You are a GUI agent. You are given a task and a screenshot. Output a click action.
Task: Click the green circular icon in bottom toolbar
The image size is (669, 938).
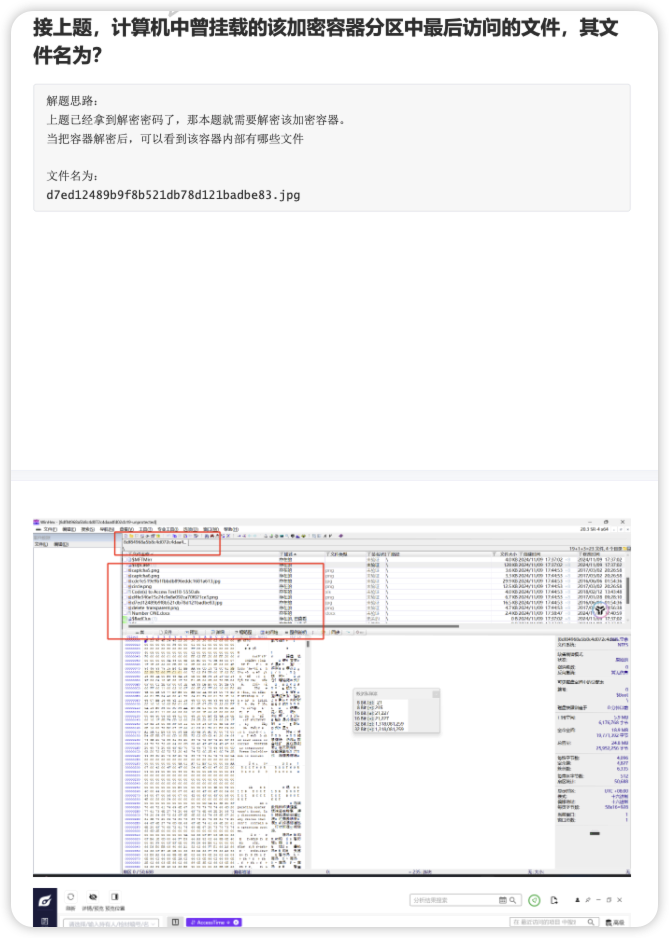(x=534, y=900)
